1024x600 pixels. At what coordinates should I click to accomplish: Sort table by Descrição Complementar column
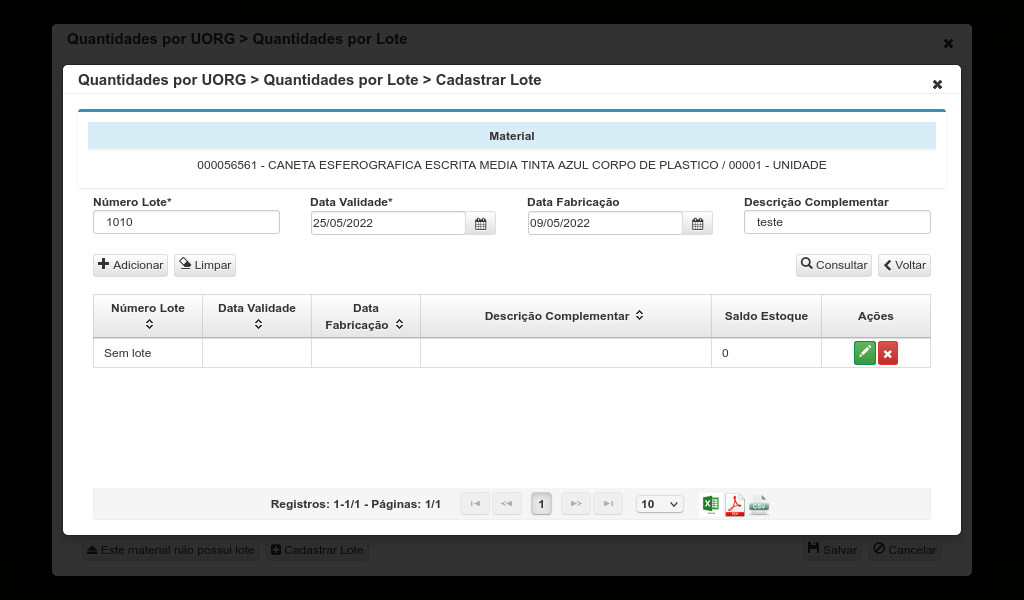(639, 315)
